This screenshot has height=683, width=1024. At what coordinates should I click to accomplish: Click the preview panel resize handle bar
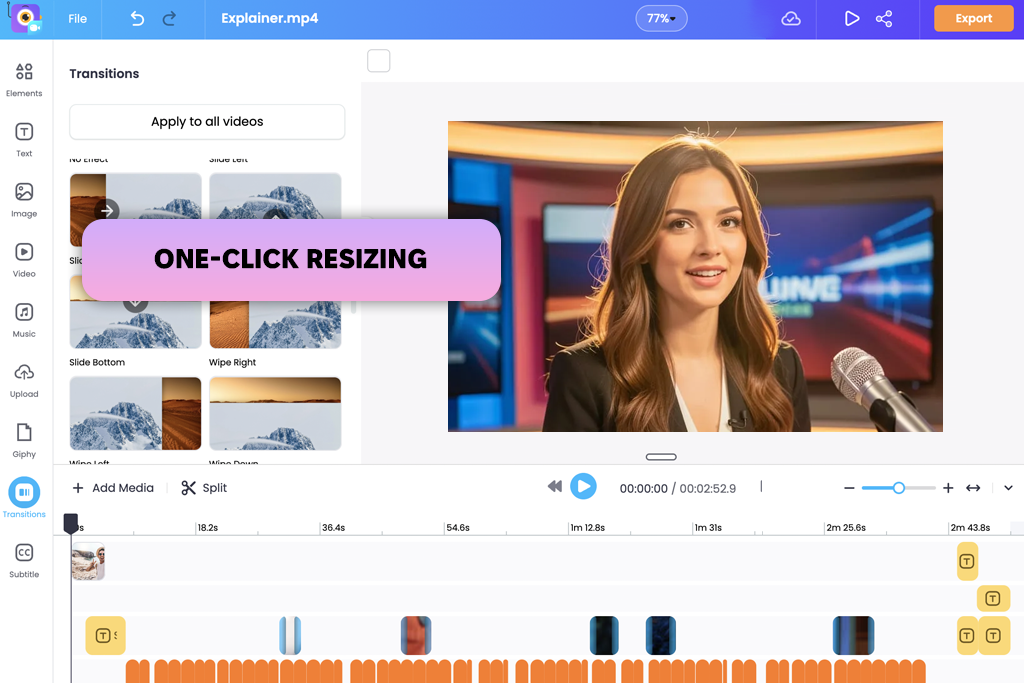pyautogui.click(x=661, y=457)
